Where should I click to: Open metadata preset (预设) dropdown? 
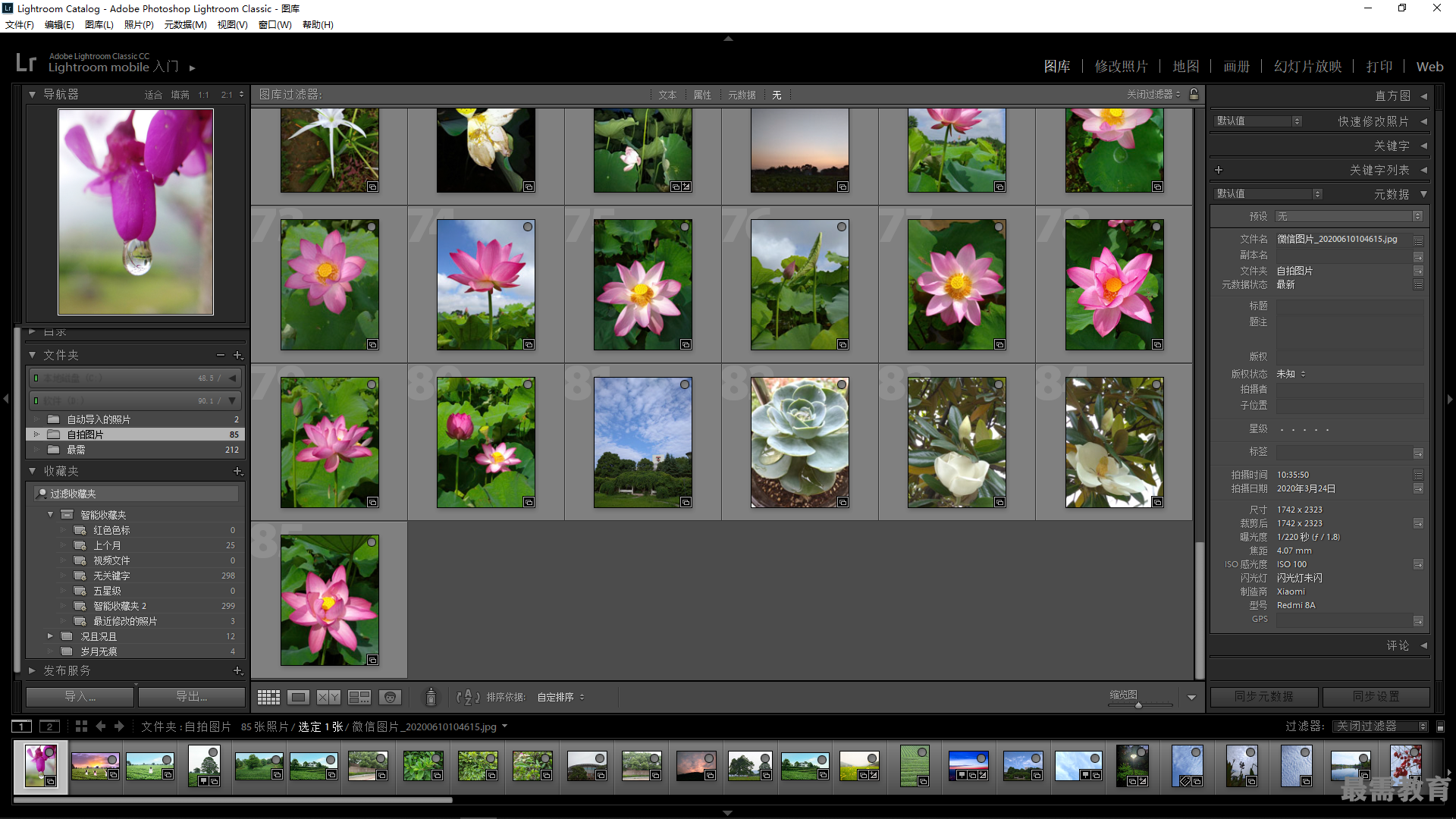point(1349,216)
